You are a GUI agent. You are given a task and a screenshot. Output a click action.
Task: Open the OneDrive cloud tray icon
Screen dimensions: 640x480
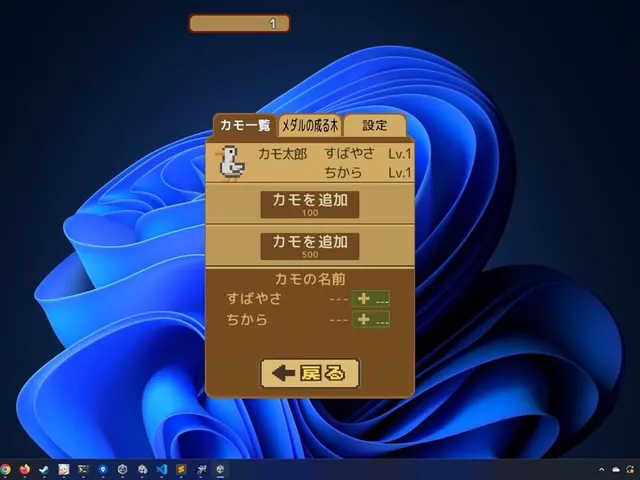click(616, 470)
